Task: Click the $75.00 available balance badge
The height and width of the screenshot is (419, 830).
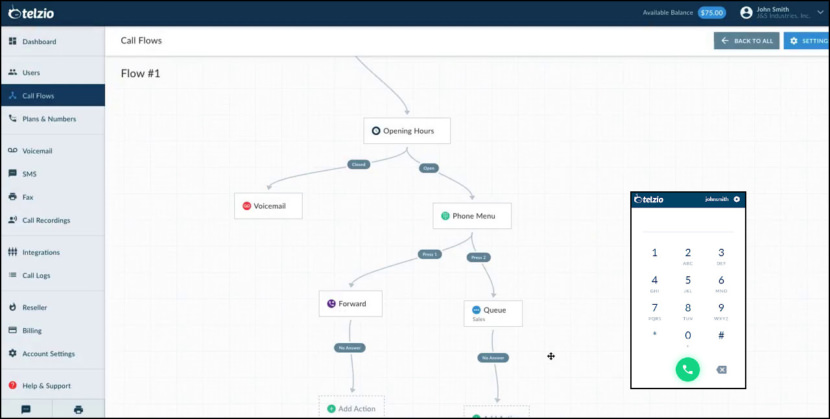Action: pyautogui.click(x=711, y=13)
